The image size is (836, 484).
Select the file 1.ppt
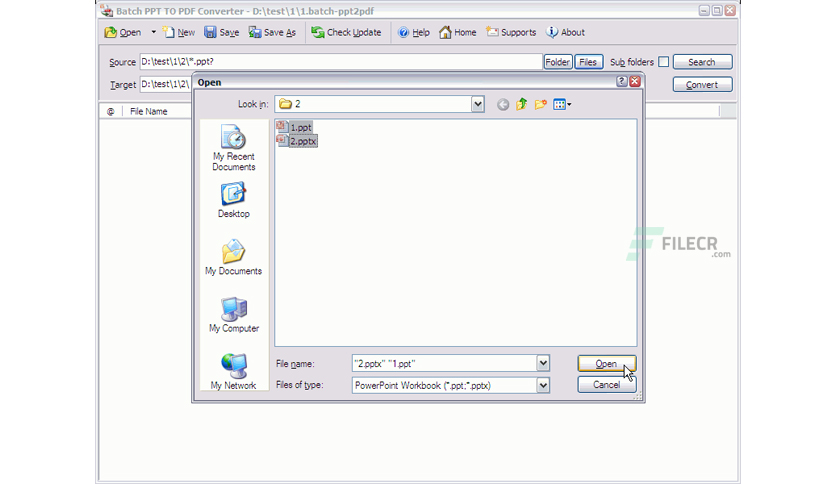[x=294, y=127]
